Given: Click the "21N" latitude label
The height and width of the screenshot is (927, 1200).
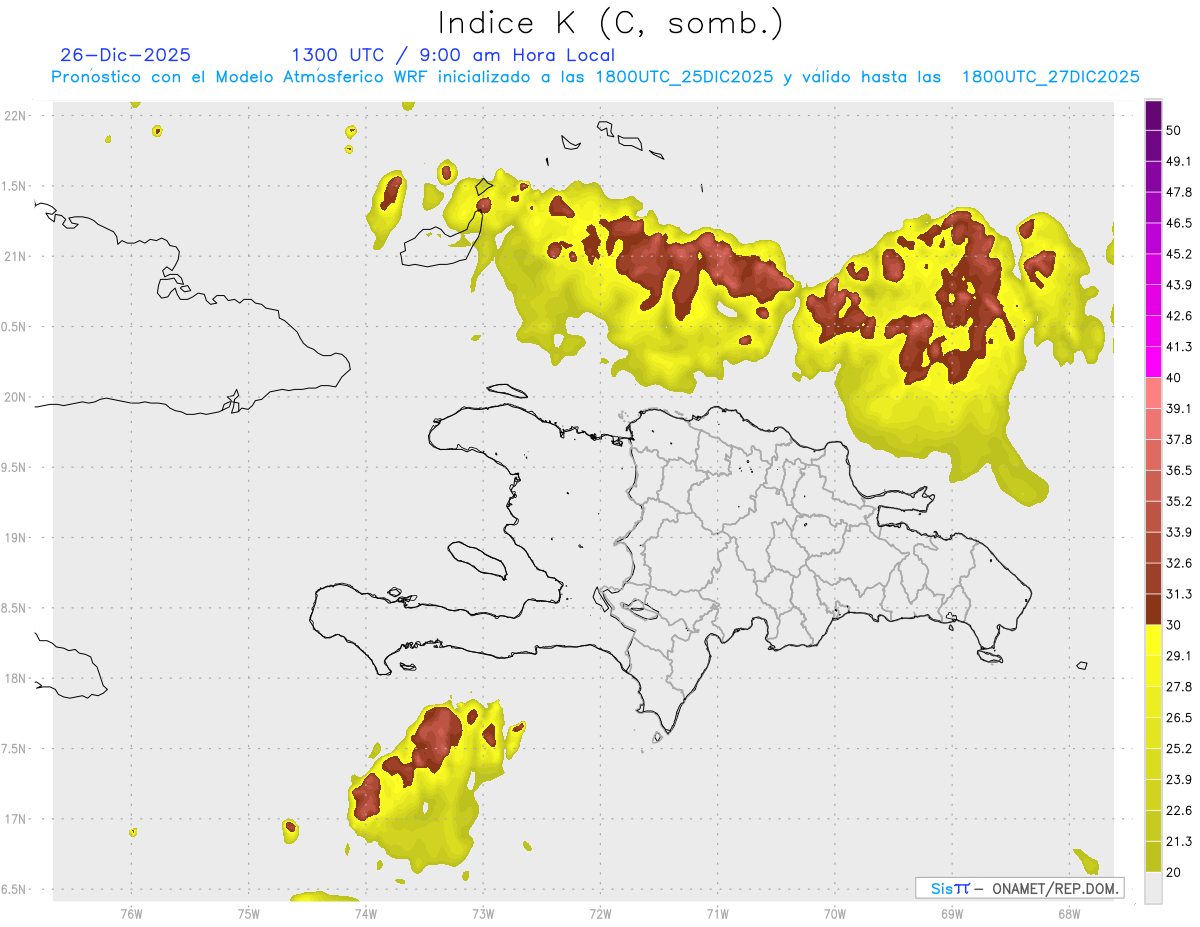Looking at the screenshot, I should click(14, 256).
